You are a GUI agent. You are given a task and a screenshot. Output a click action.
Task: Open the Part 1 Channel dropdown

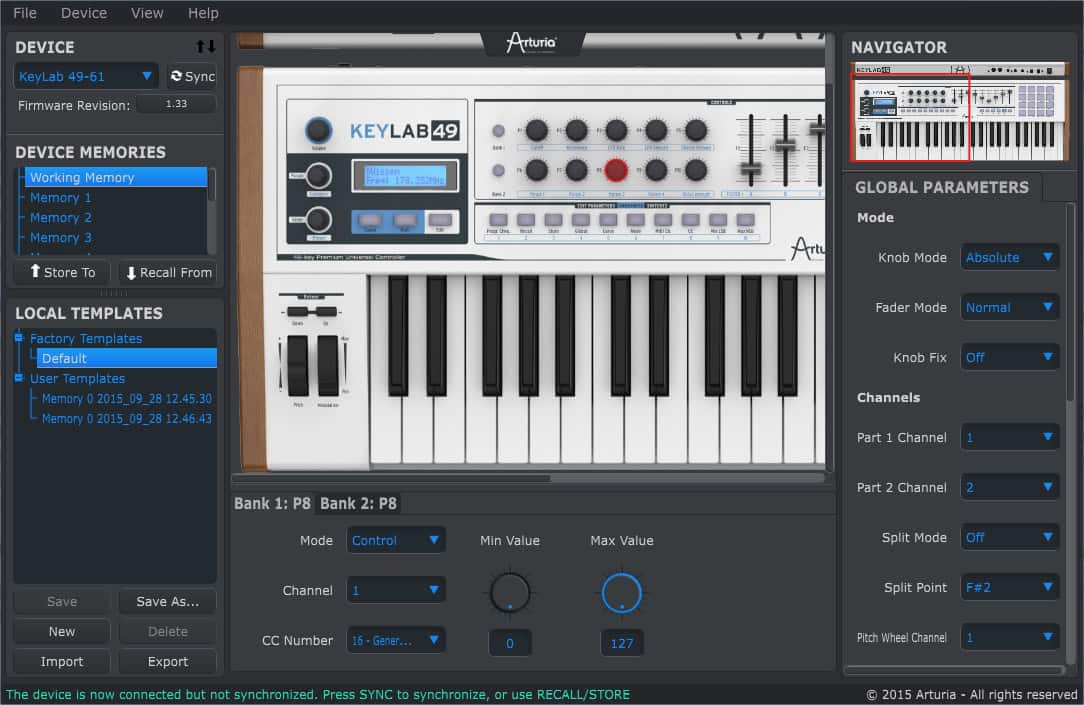pos(1009,438)
